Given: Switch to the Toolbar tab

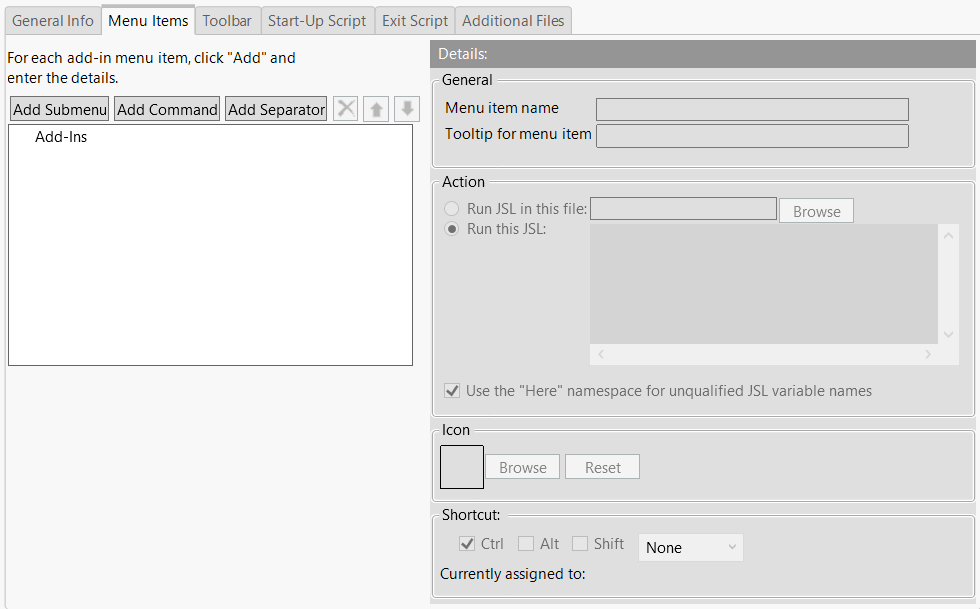Looking at the screenshot, I should click(227, 19).
